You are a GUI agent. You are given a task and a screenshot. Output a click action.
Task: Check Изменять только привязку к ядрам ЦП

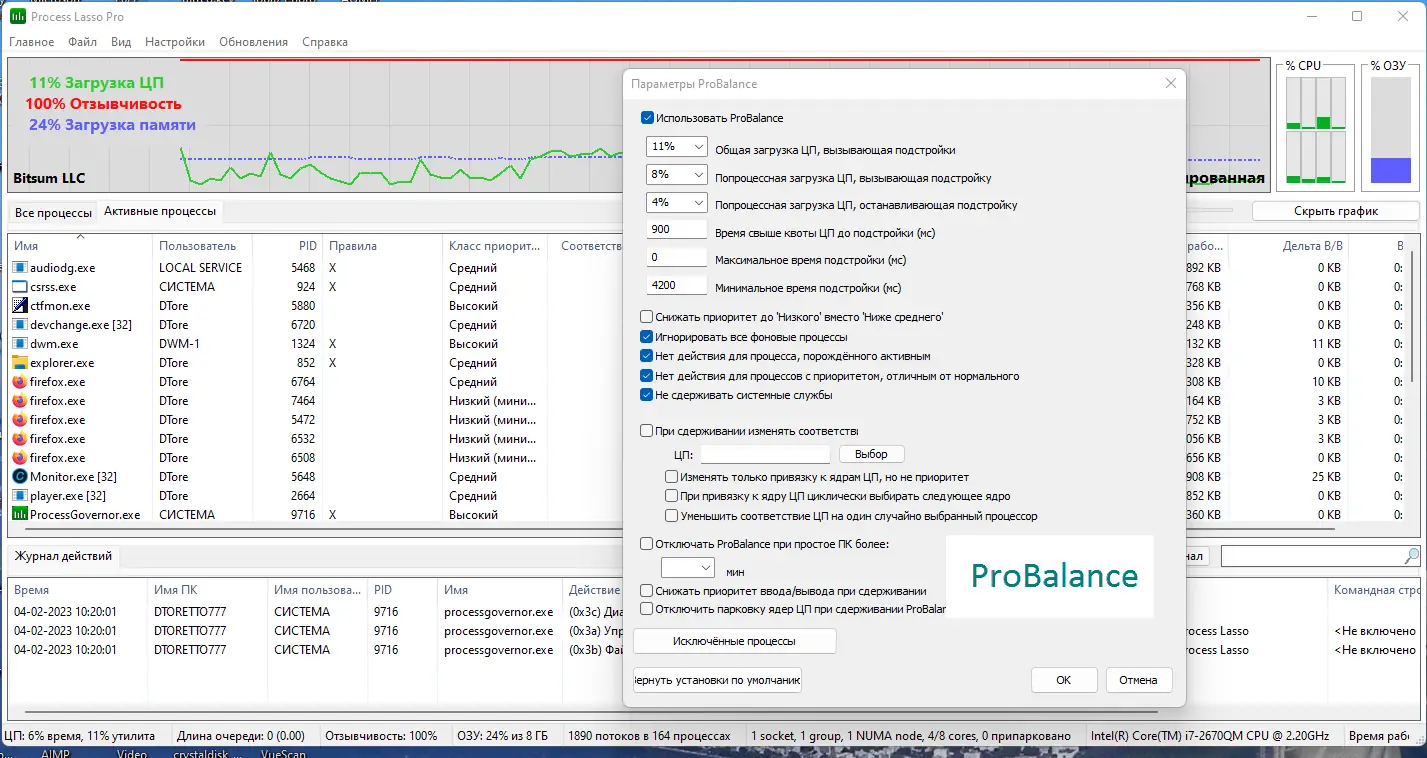[x=672, y=478]
